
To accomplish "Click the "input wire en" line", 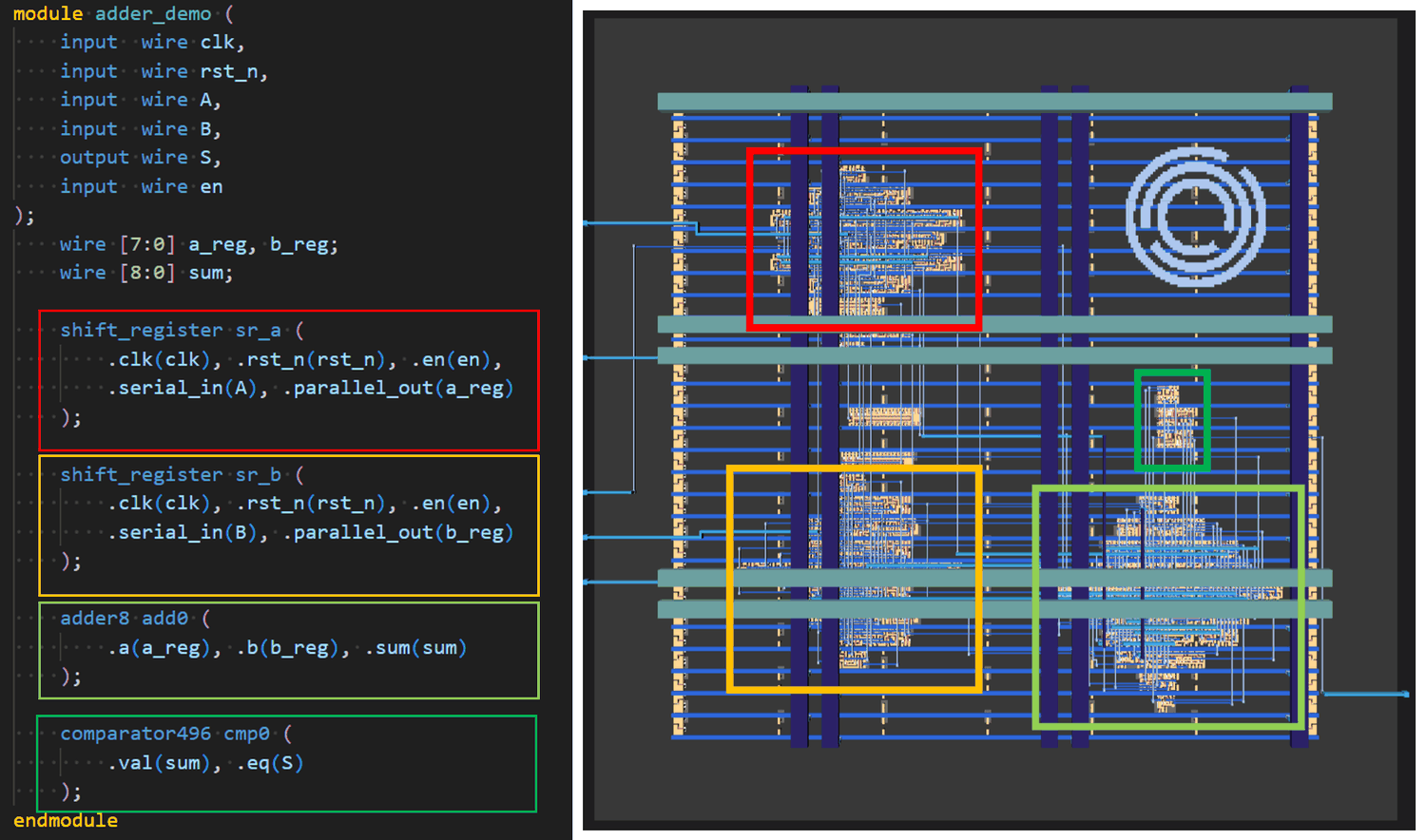I will tap(142, 187).
